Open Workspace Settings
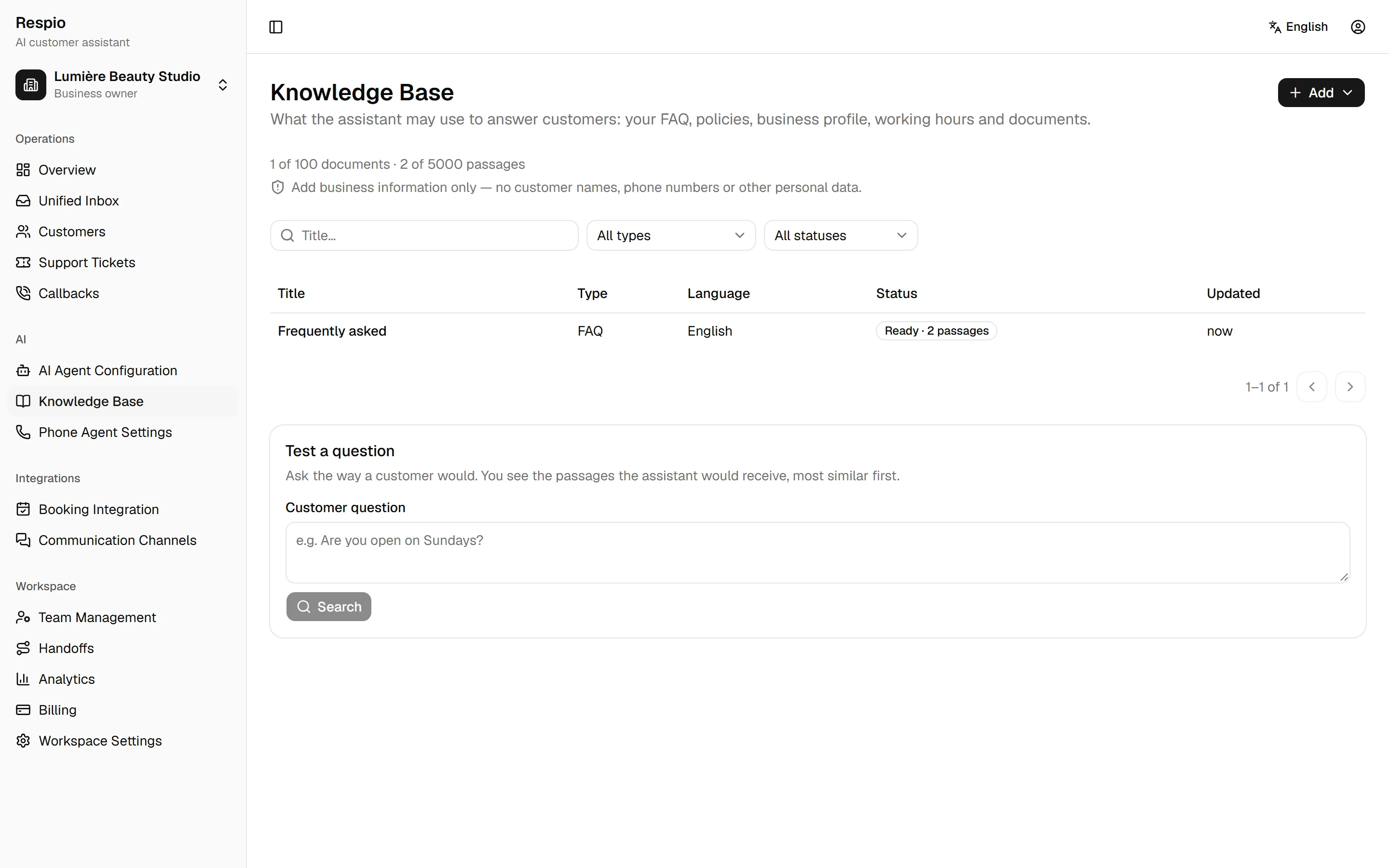Viewport: 1389px width, 868px height. [123, 741]
